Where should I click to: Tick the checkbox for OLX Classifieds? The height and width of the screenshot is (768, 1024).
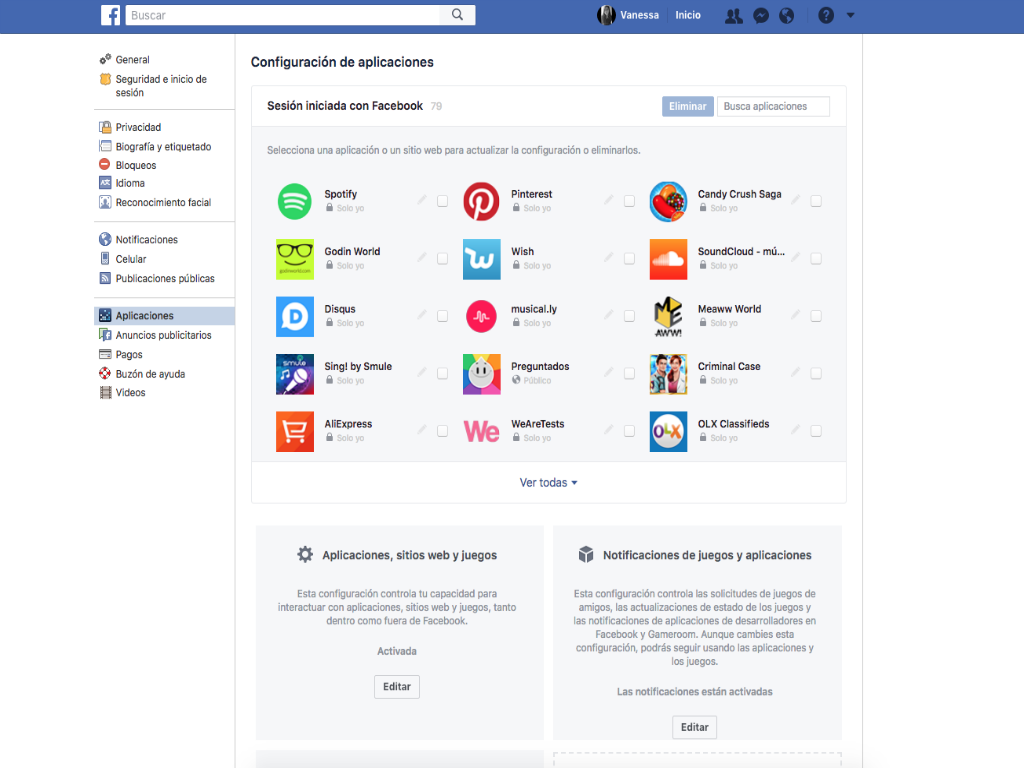[x=816, y=431]
